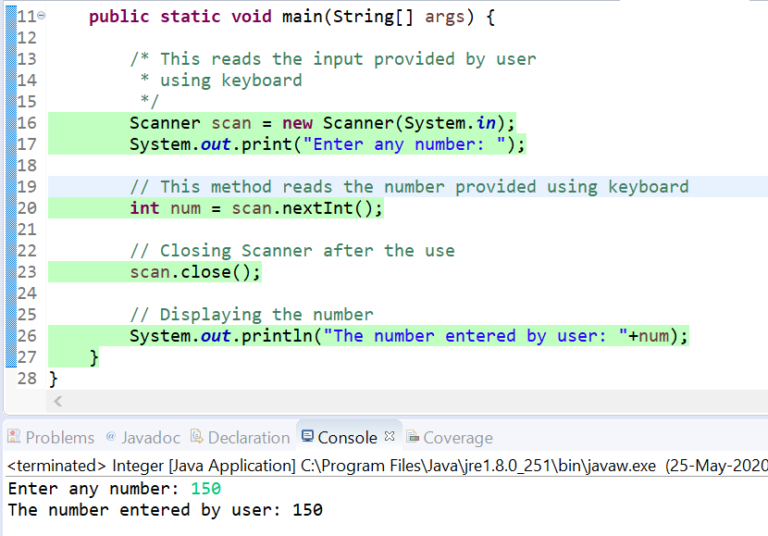Image resolution: width=768 pixels, height=536 pixels.
Task: Click the closing brace on line 28
Action: [x=53, y=379]
